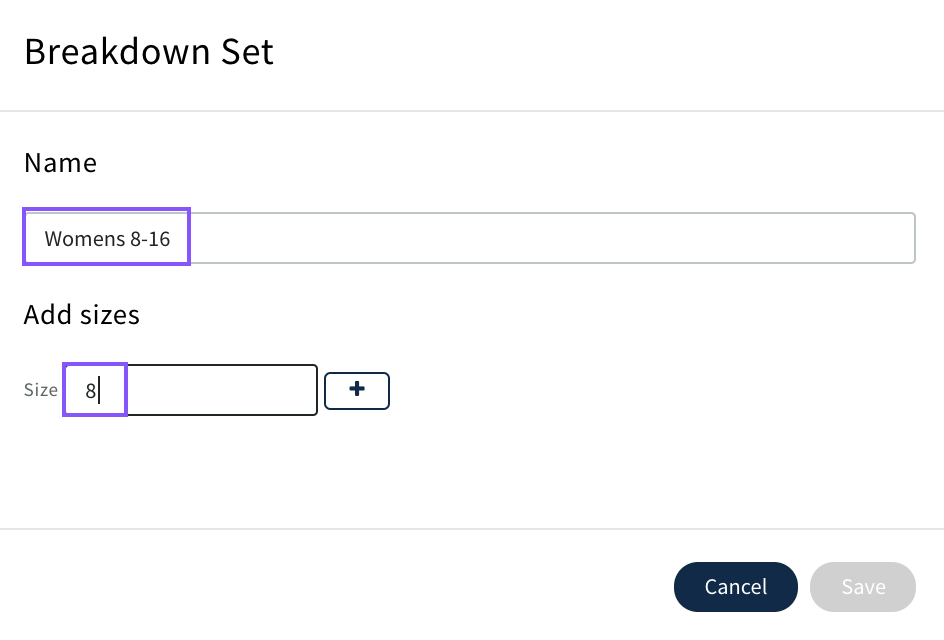944x640 pixels.
Task: Save the Womens 8-16 breakdown set
Action: coord(862,587)
